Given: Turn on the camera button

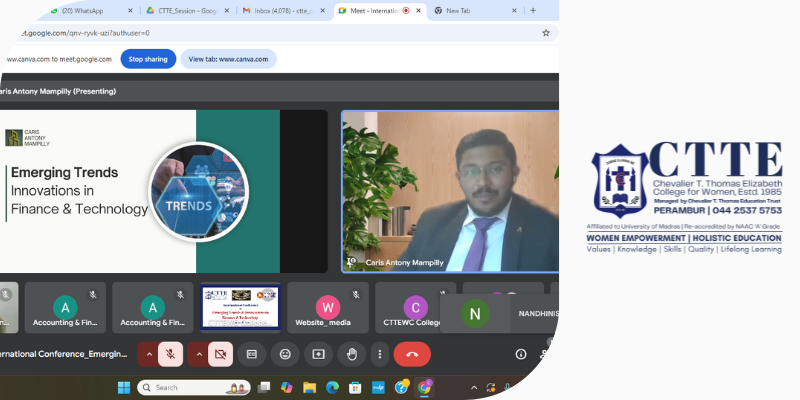Looking at the screenshot, I should point(220,354).
